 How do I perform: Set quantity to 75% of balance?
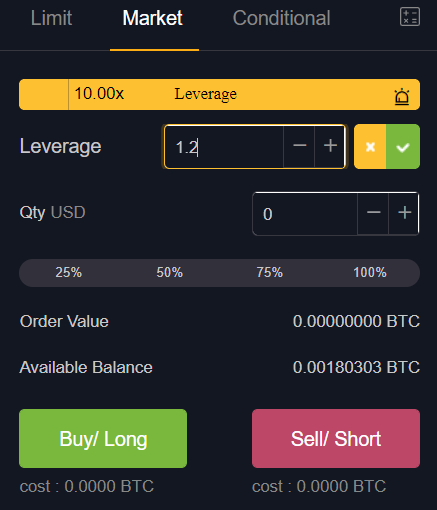(270, 273)
